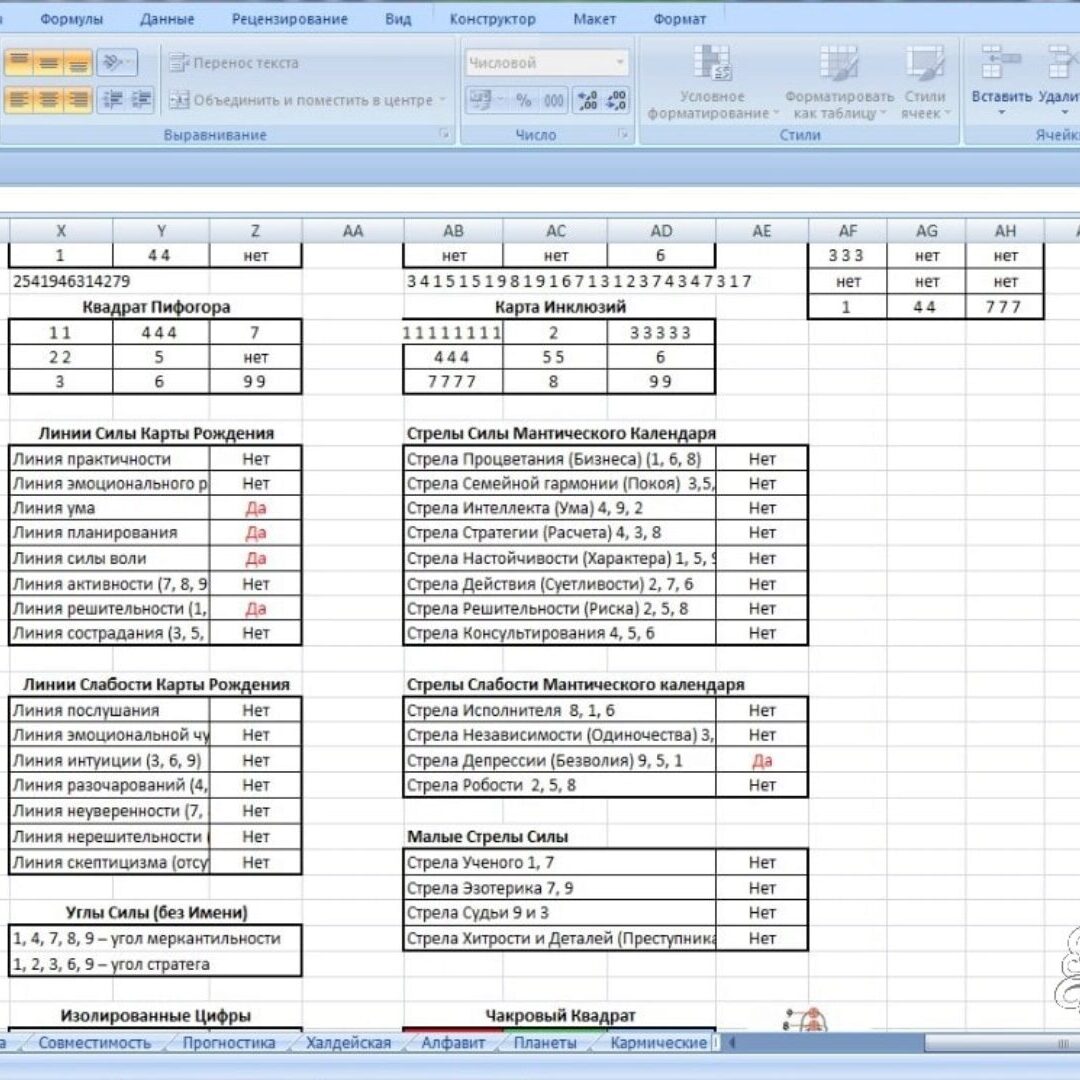Apply thousands separator format (000)
The width and height of the screenshot is (1080, 1080).
(x=553, y=100)
